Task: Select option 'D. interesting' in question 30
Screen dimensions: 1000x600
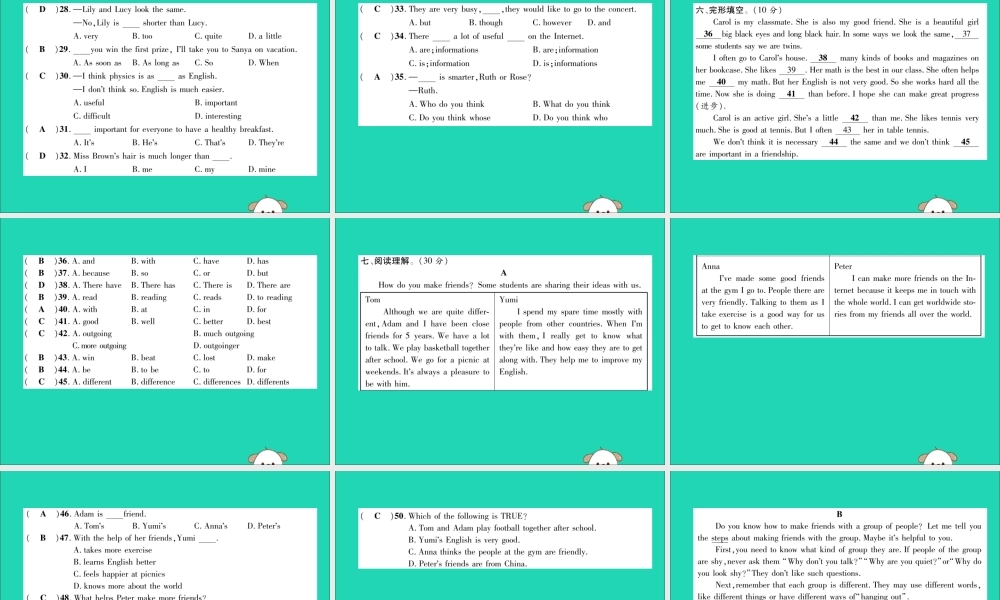Action: click(x=218, y=116)
